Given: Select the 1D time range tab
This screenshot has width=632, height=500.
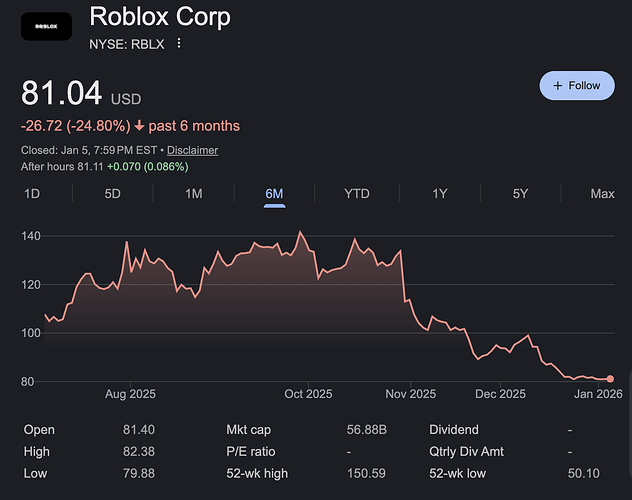Looking at the screenshot, I should [x=32, y=193].
